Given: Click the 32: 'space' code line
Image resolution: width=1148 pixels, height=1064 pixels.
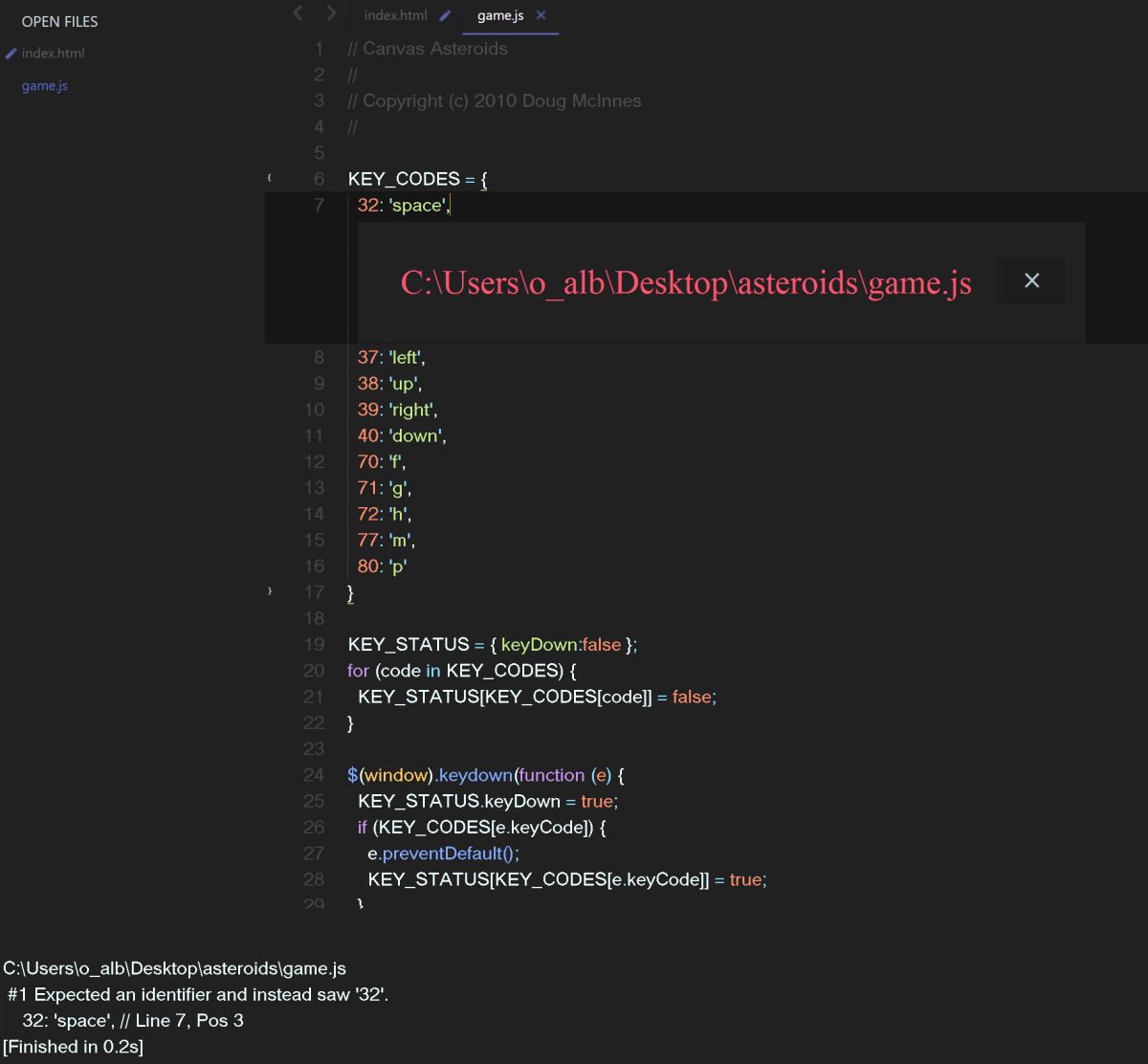Looking at the screenshot, I should pyautogui.click(x=404, y=205).
